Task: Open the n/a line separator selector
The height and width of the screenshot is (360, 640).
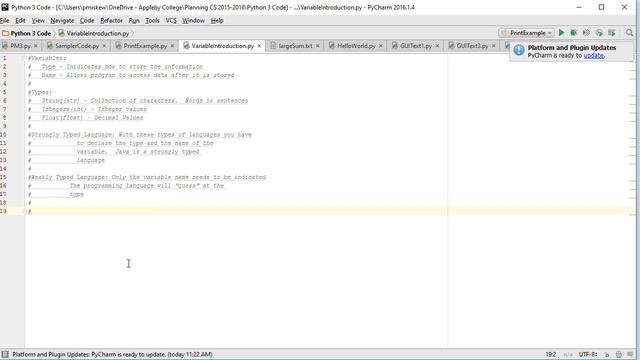Action: point(568,354)
